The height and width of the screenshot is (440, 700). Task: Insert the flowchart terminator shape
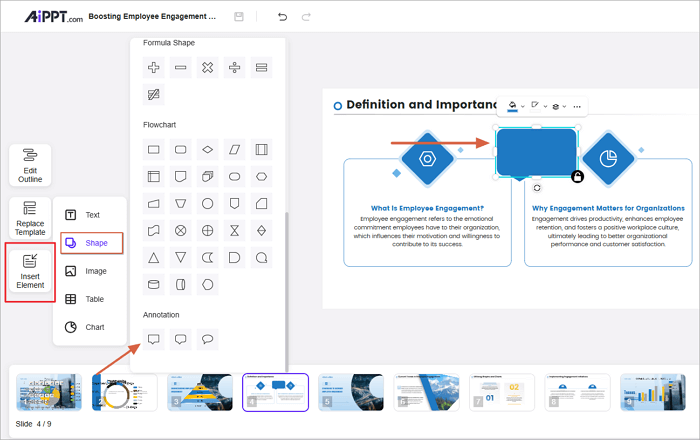234,177
